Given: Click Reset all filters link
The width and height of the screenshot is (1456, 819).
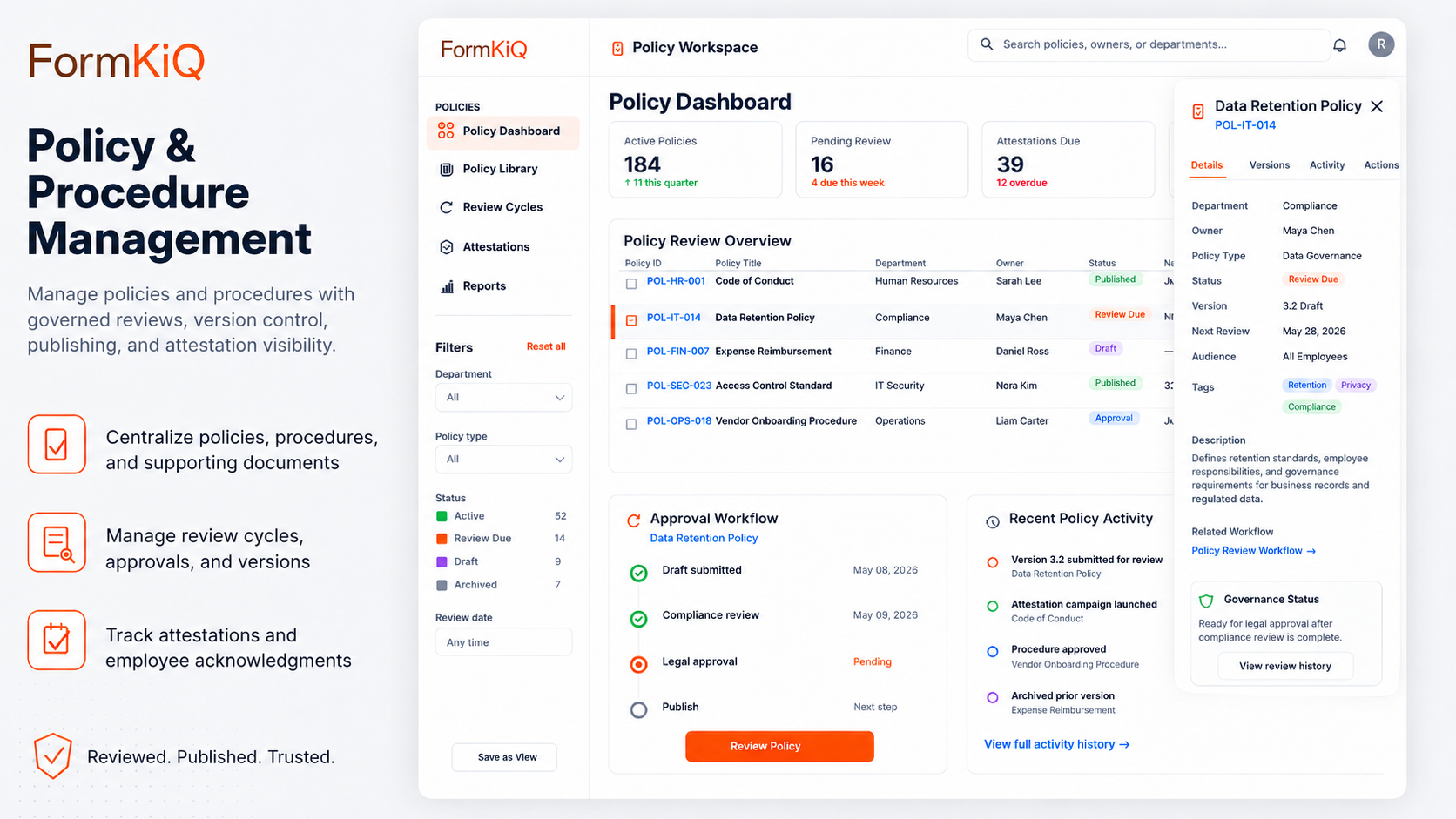Looking at the screenshot, I should 546,346.
